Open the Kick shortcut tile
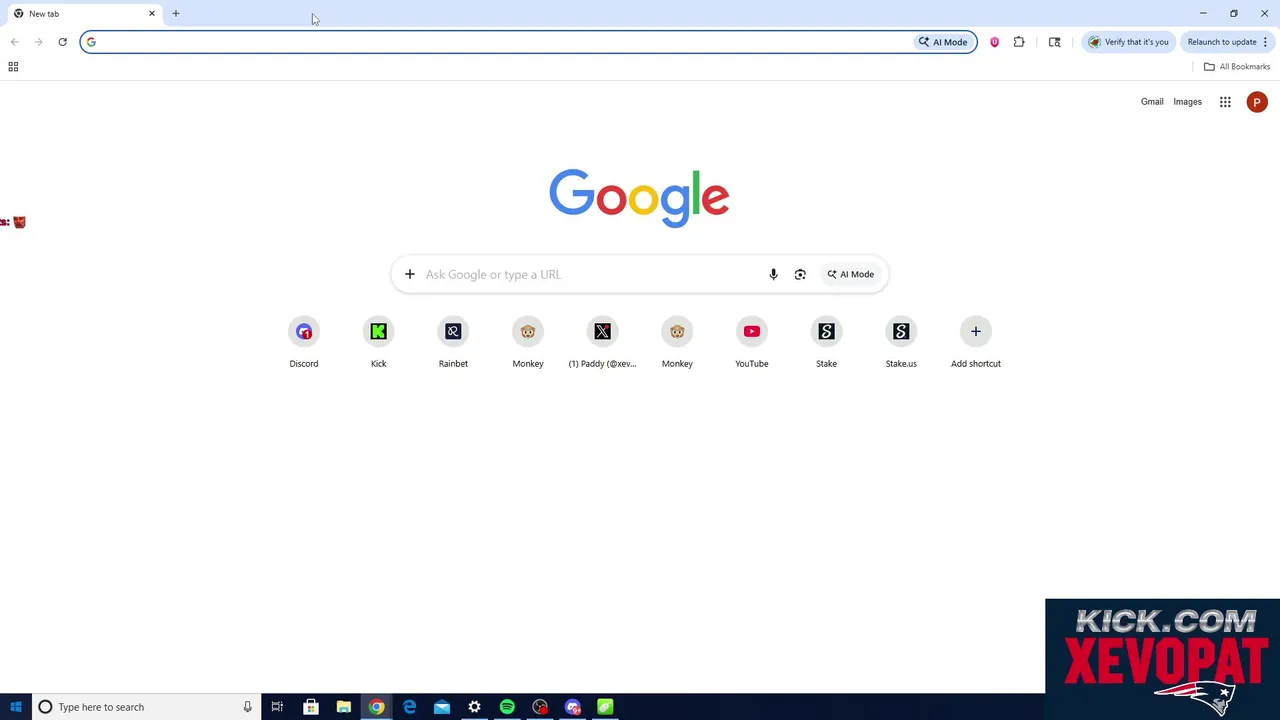This screenshot has width=1280, height=720. (x=378, y=342)
